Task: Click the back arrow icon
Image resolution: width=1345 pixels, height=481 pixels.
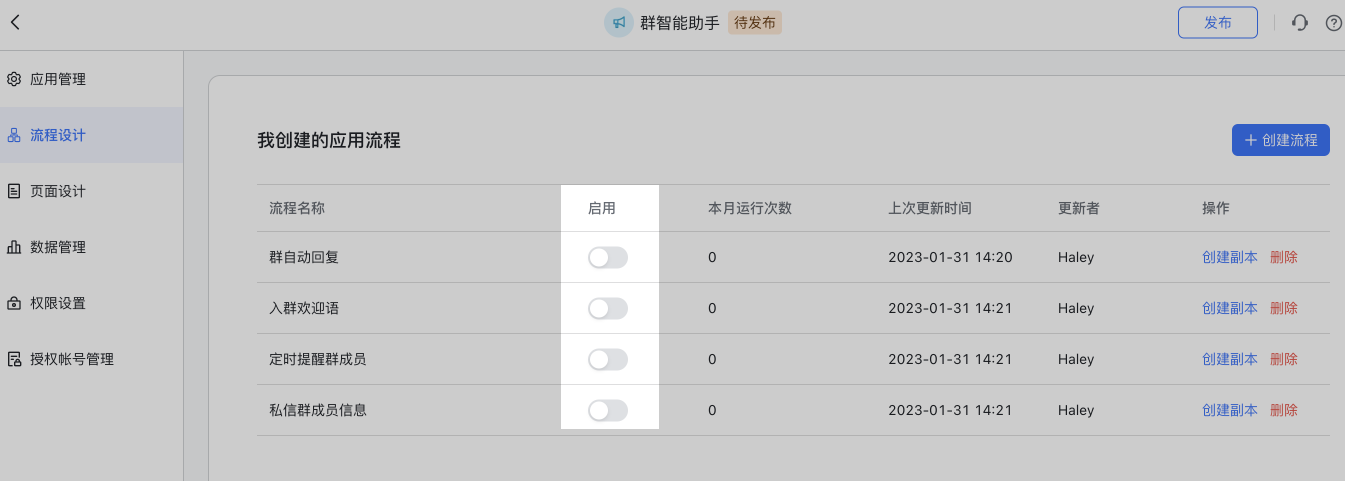Action: [x=15, y=22]
